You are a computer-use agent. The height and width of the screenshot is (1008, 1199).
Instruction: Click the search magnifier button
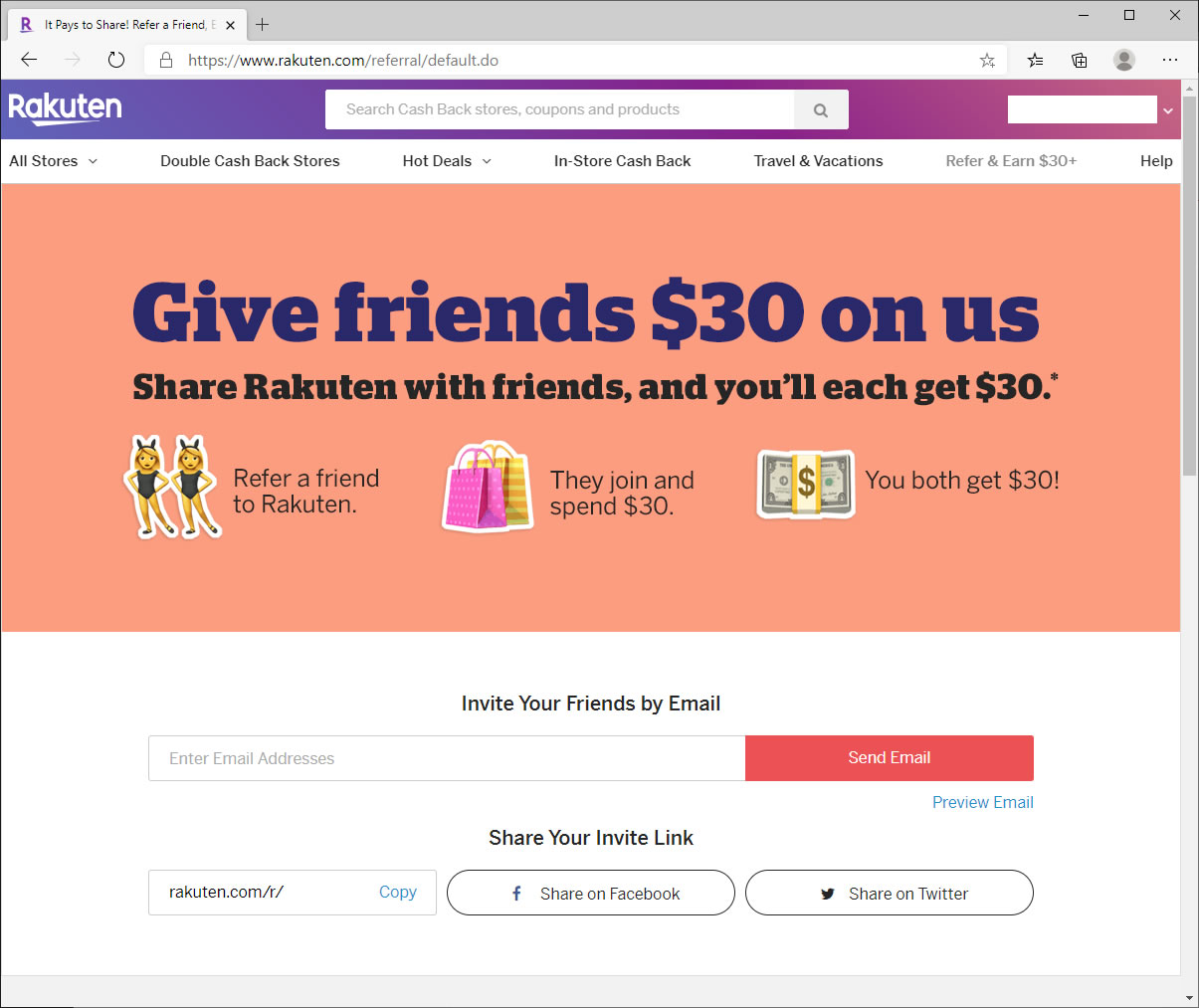click(x=821, y=109)
